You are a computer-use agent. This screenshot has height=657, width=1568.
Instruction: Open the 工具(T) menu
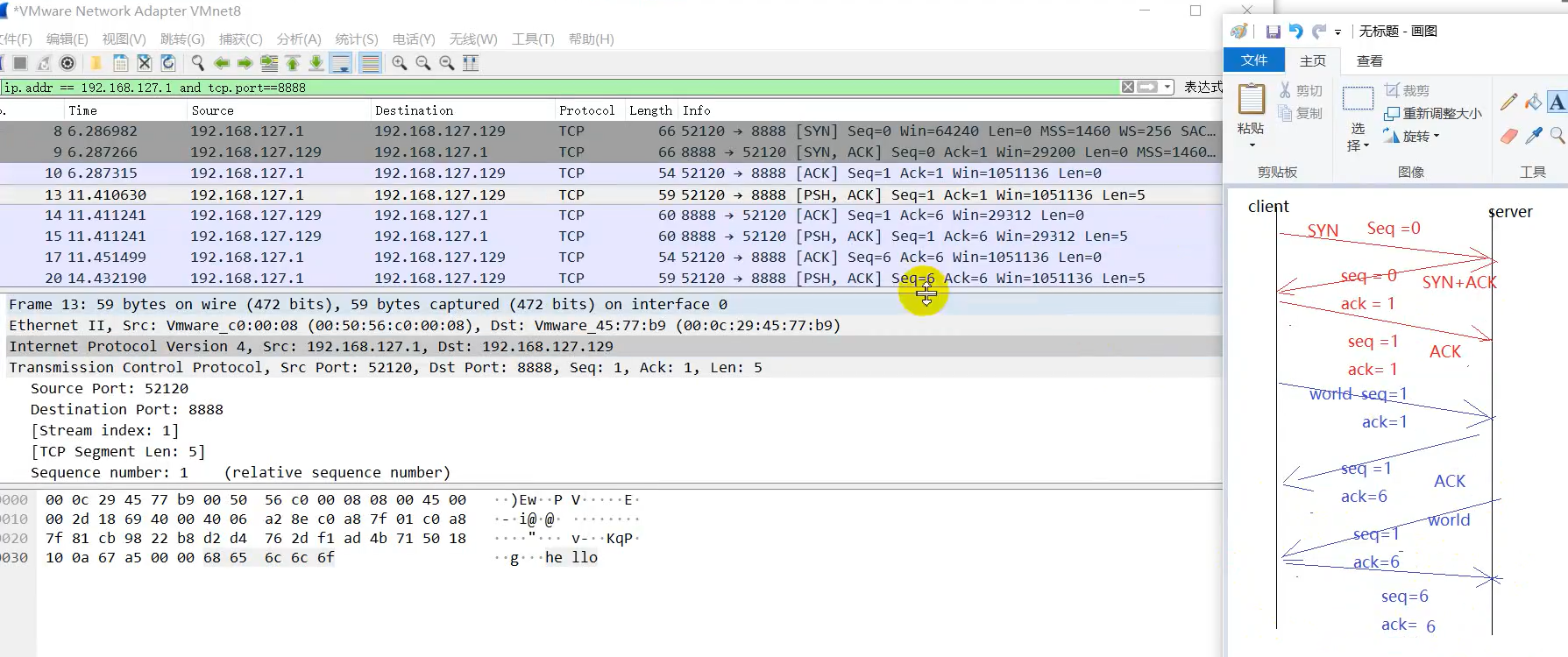[533, 39]
